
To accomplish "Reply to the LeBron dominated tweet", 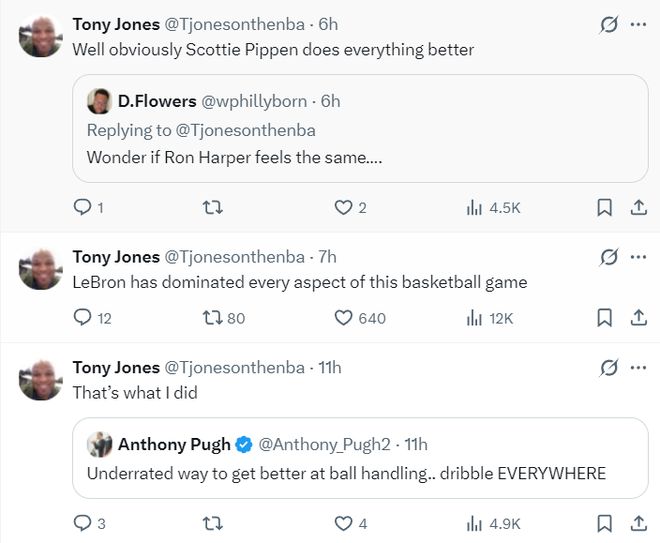I will coord(83,318).
